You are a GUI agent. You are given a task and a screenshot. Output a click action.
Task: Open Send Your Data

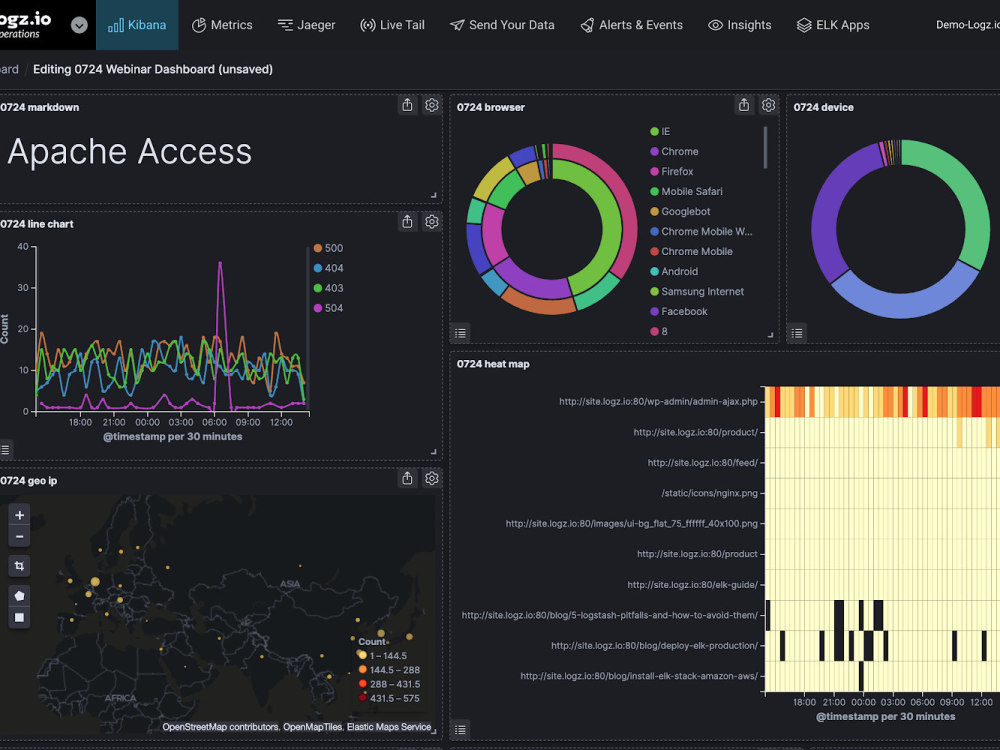pos(502,24)
